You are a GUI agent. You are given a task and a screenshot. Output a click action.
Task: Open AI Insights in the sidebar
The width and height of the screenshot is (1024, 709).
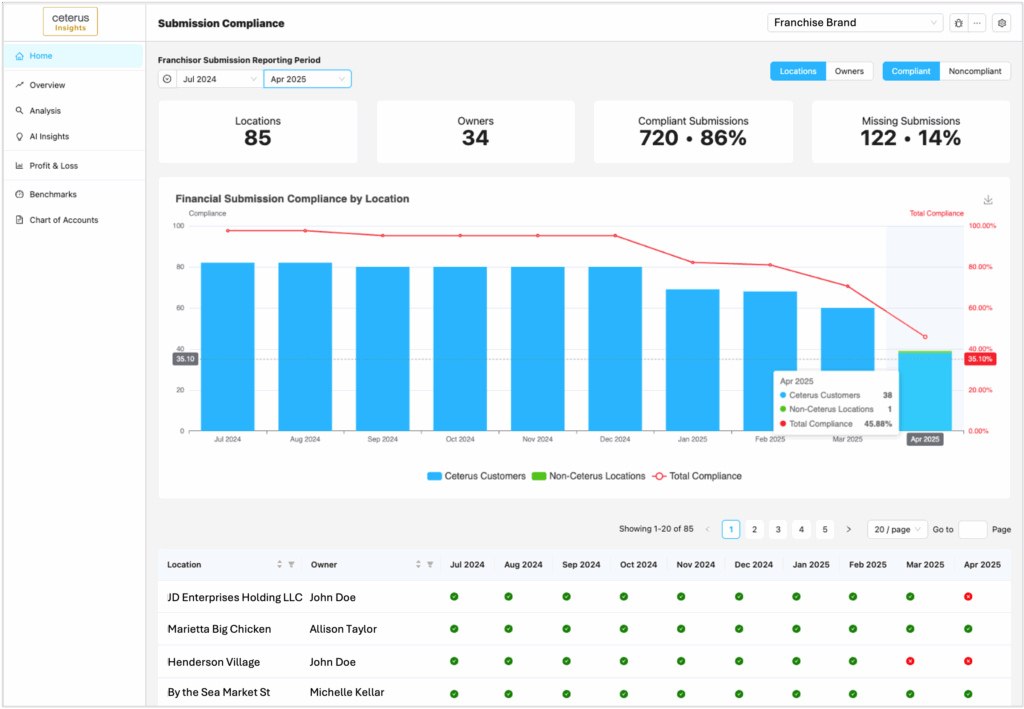(49, 136)
